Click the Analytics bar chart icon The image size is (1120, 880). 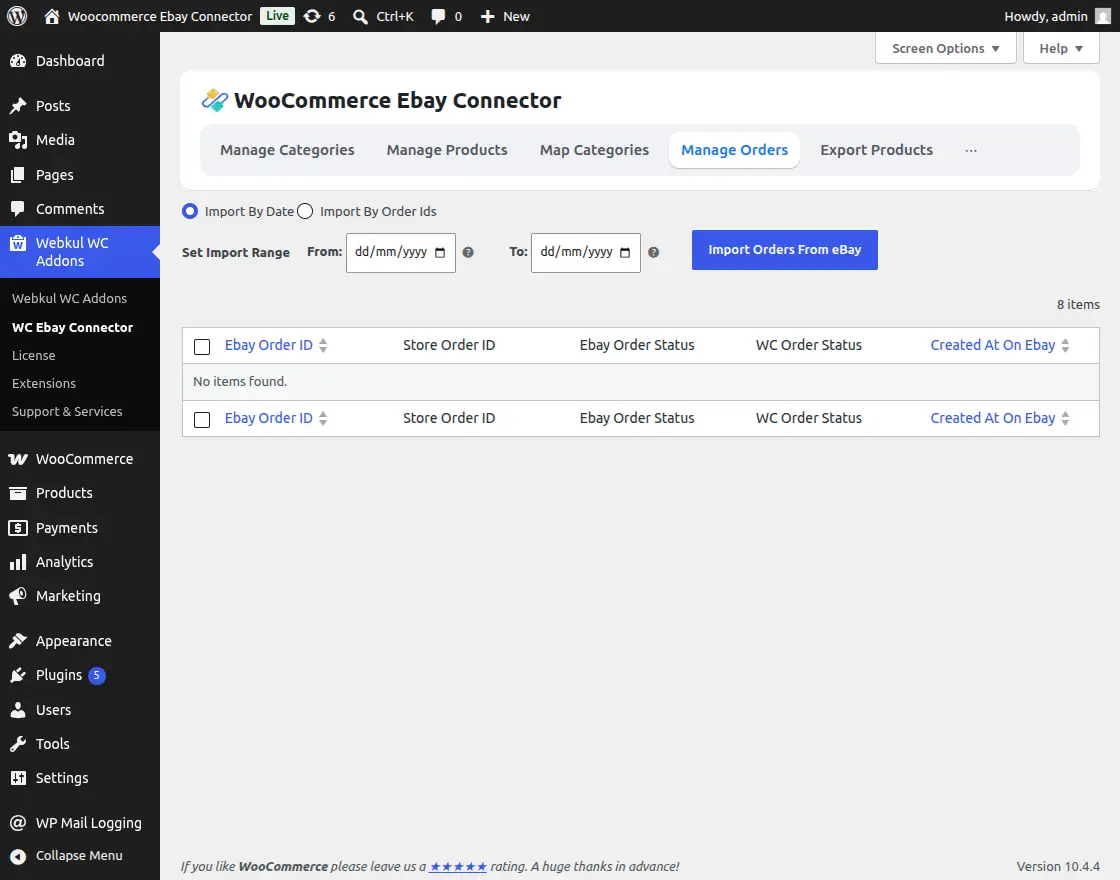18,562
